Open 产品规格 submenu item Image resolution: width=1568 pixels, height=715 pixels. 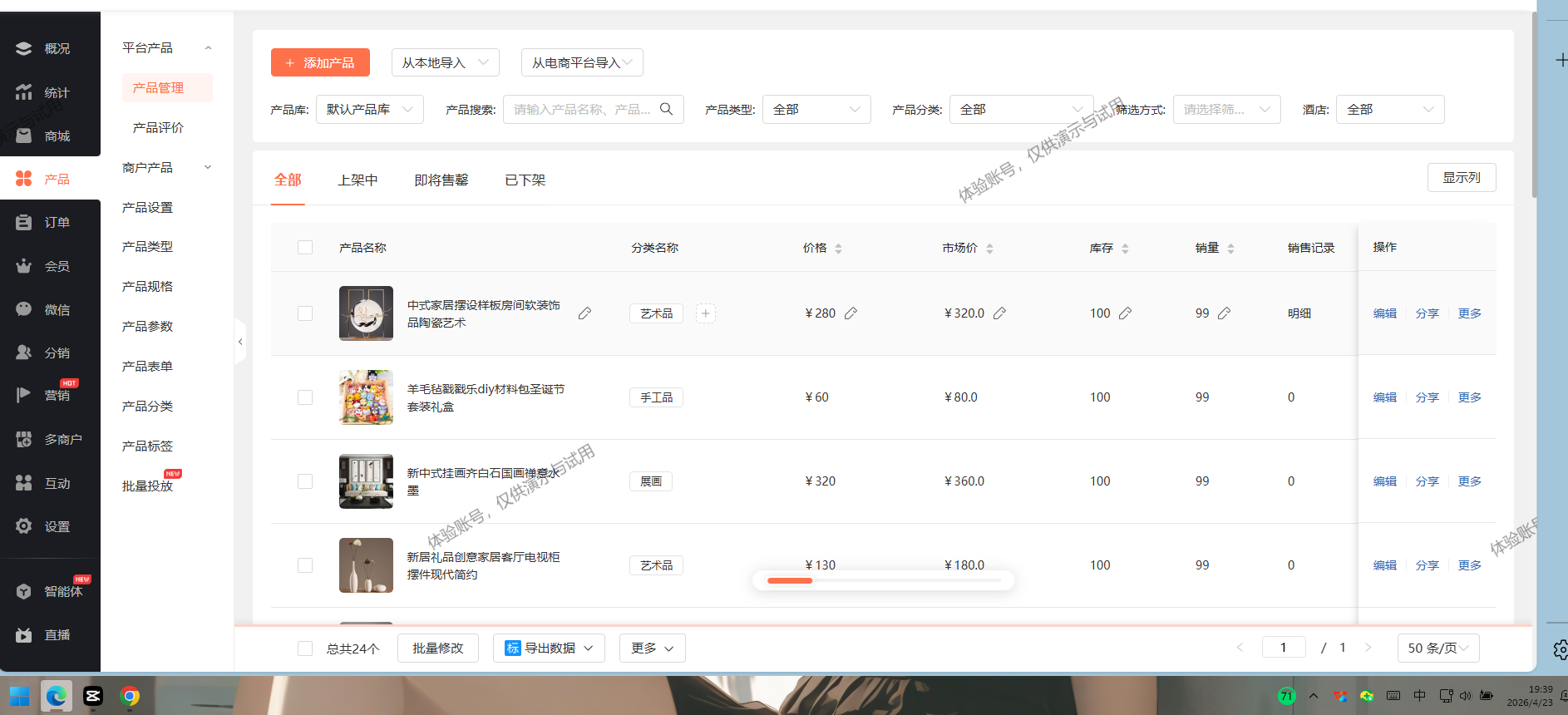click(148, 286)
